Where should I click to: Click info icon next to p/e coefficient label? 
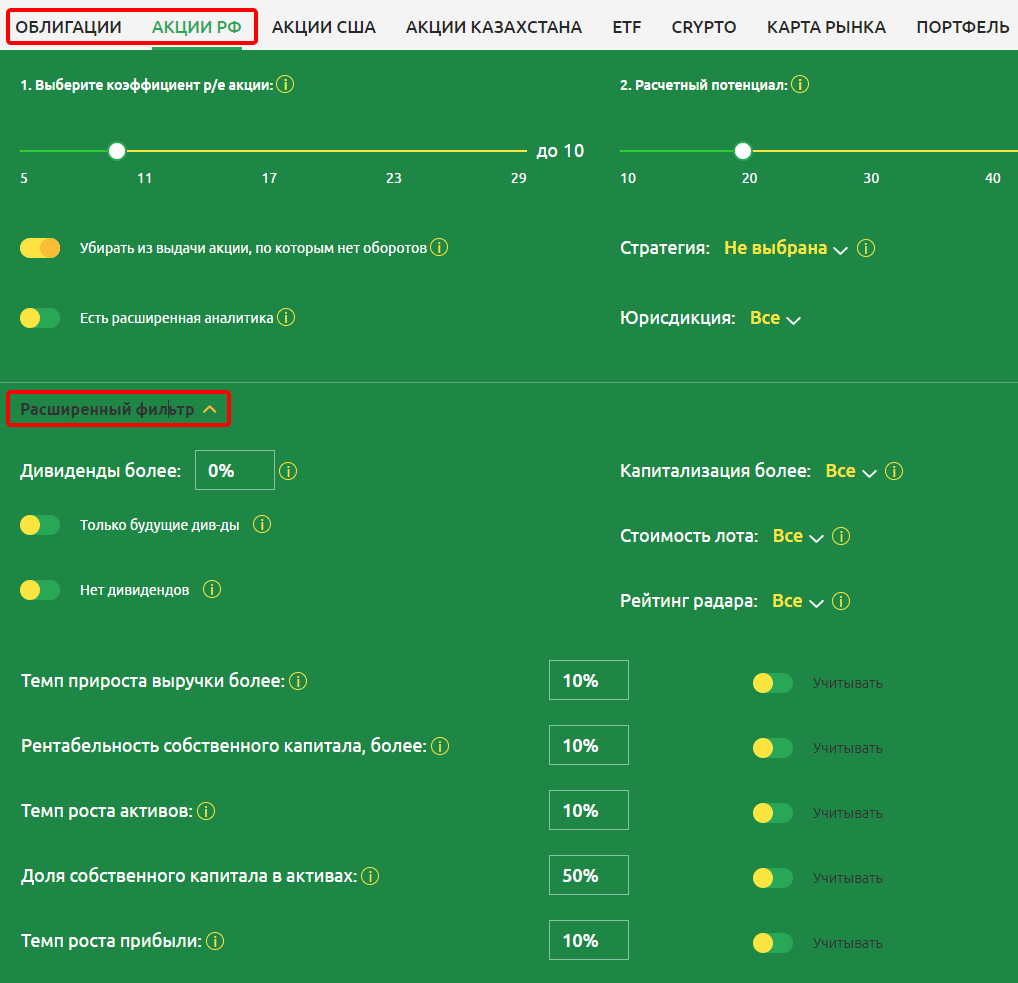point(285,85)
